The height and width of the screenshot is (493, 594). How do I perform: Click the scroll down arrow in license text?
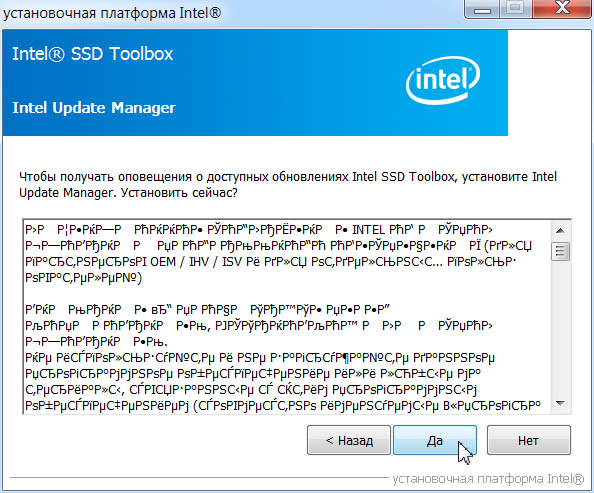click(x=560, y=403)
